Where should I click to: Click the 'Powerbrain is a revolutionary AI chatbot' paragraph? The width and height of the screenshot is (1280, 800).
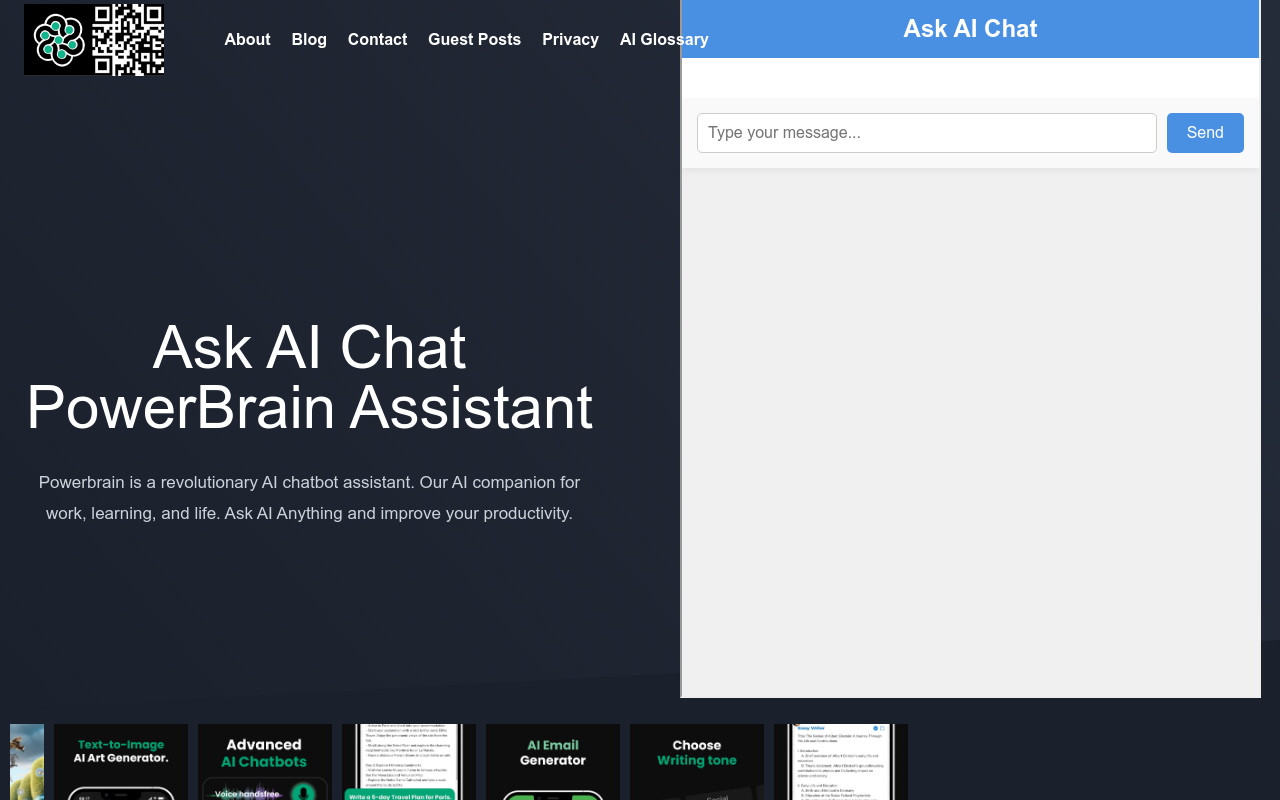[310, 498]
